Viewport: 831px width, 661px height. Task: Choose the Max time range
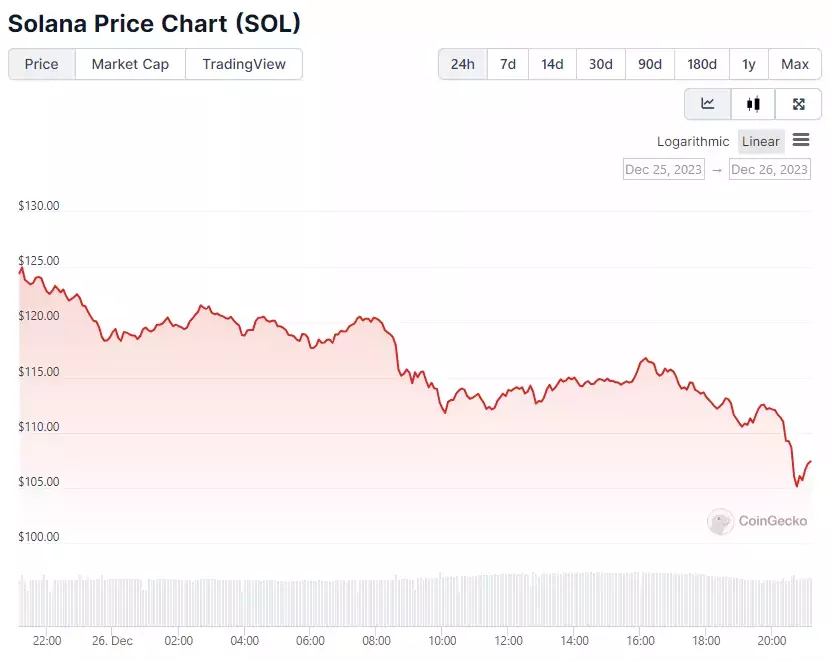(794, 64)
